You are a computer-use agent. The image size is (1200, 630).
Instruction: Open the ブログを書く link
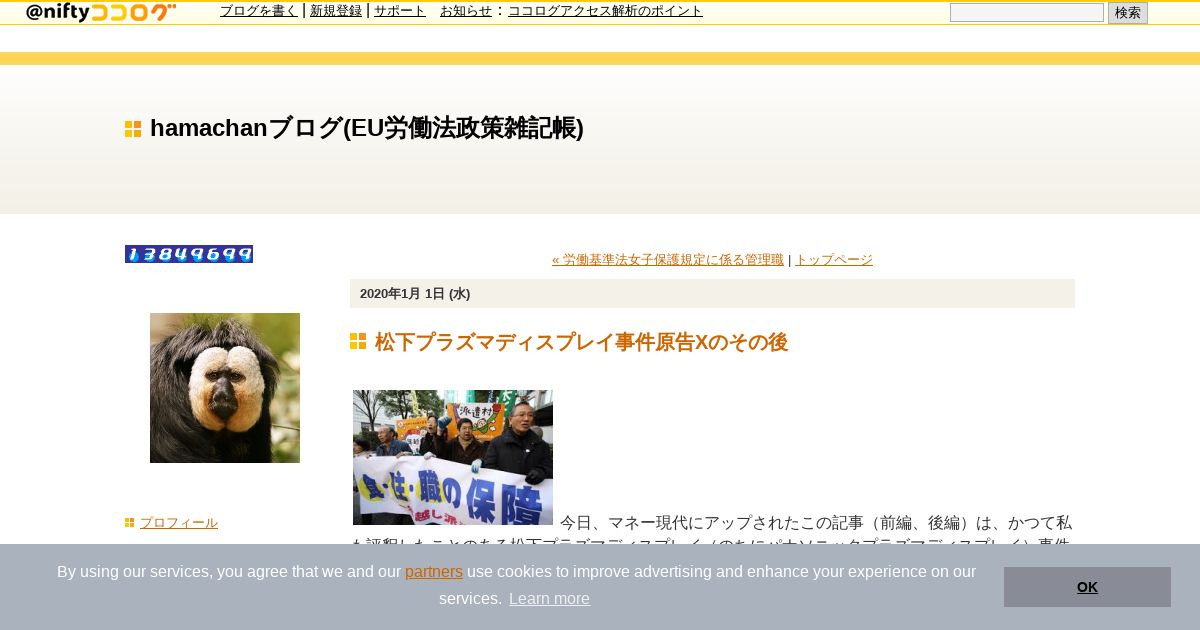259,11
